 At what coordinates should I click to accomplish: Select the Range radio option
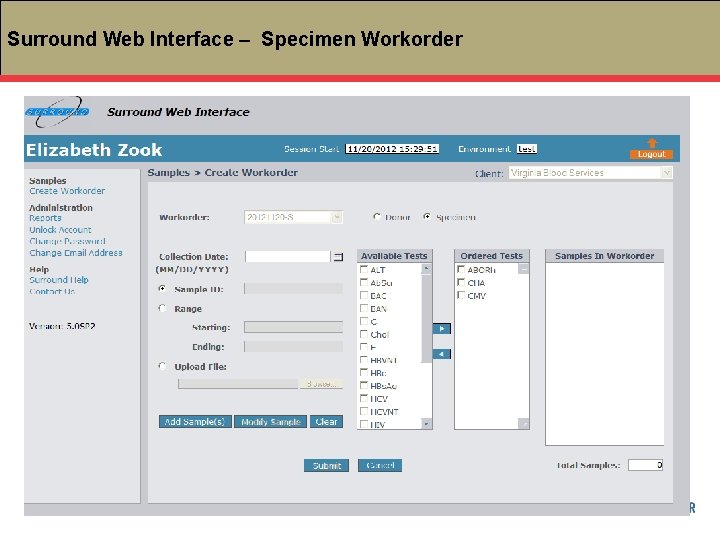point(162,308)
